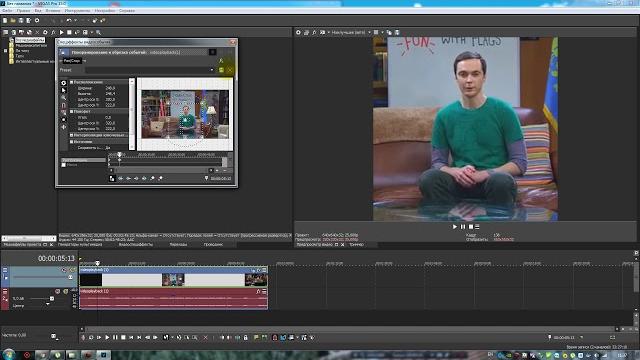640x360 pixels.
Task: Delete the keyframe in Pan/Crop controls
Action: 160,178
